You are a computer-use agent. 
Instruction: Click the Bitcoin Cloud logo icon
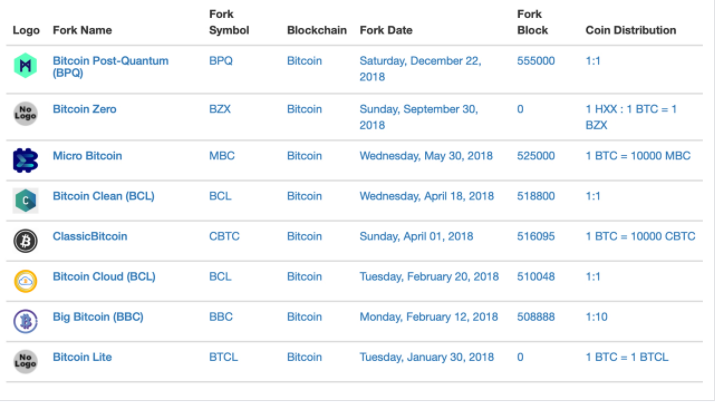click(25, 281)
